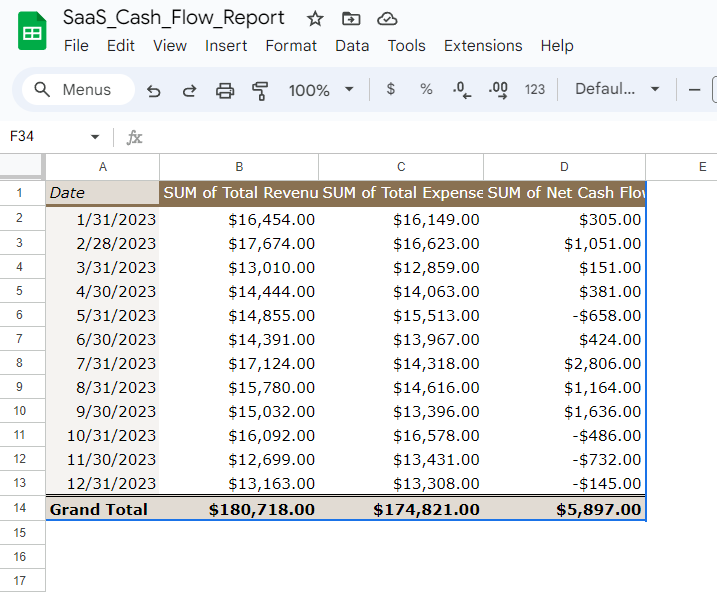Select the $15,032.00 revenue cell

tap(239, 411)
